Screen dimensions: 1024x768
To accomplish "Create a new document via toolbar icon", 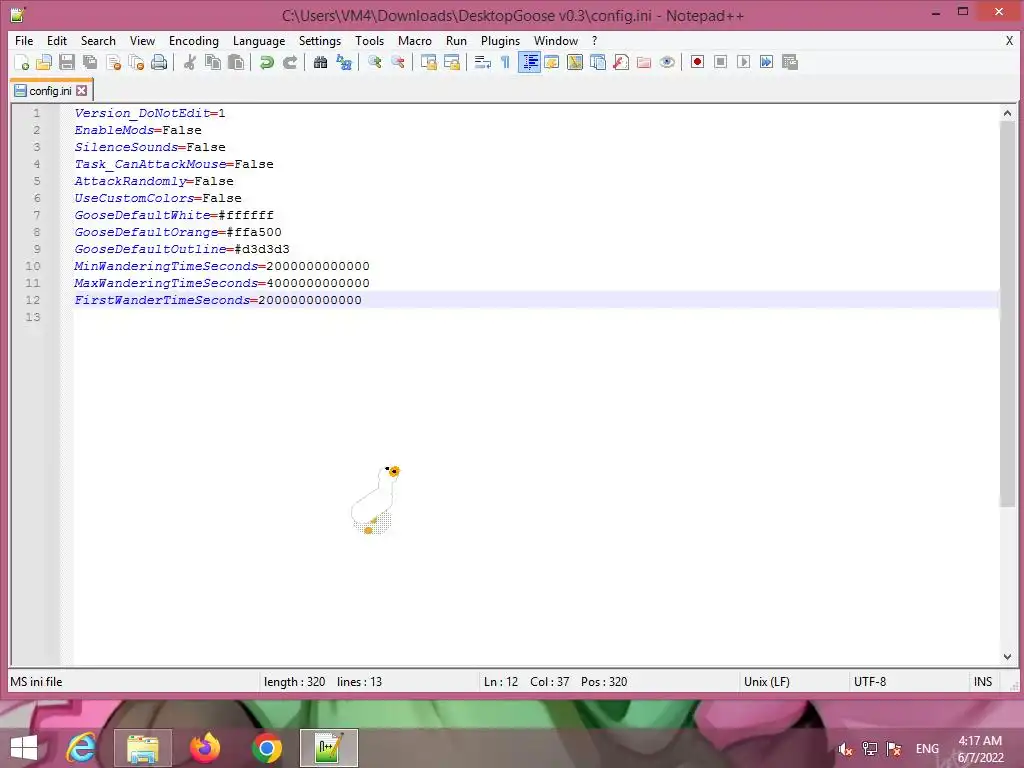I will click(x=22, y=62).
